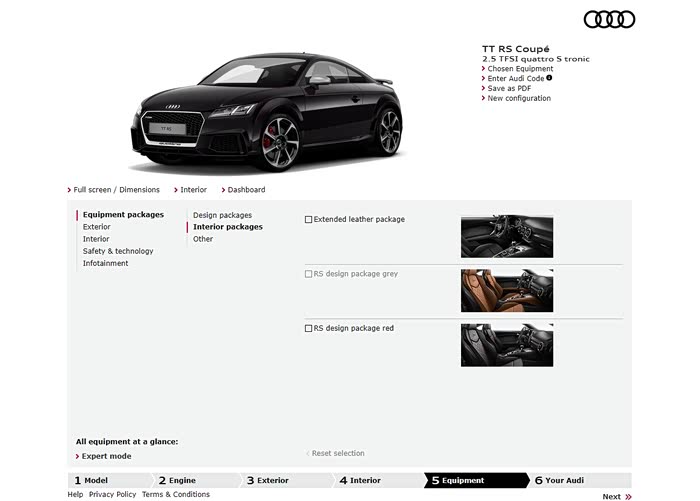Select step 5 Equipment tab
700x501 pixels.
475,480
